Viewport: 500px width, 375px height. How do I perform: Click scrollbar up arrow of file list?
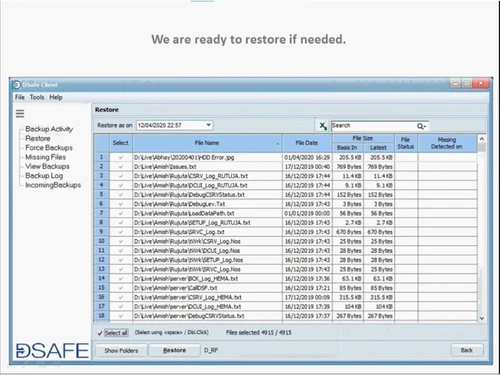point(482,139)
